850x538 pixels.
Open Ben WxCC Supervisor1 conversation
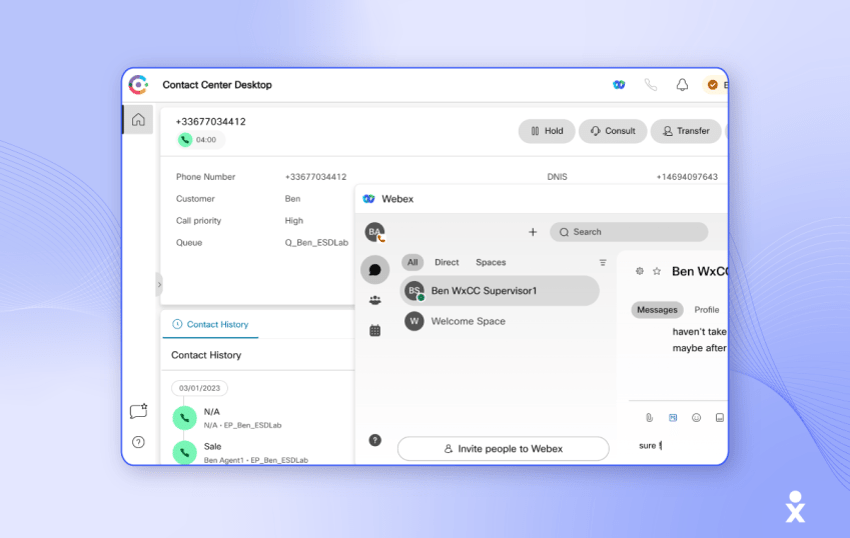(500, 291)
